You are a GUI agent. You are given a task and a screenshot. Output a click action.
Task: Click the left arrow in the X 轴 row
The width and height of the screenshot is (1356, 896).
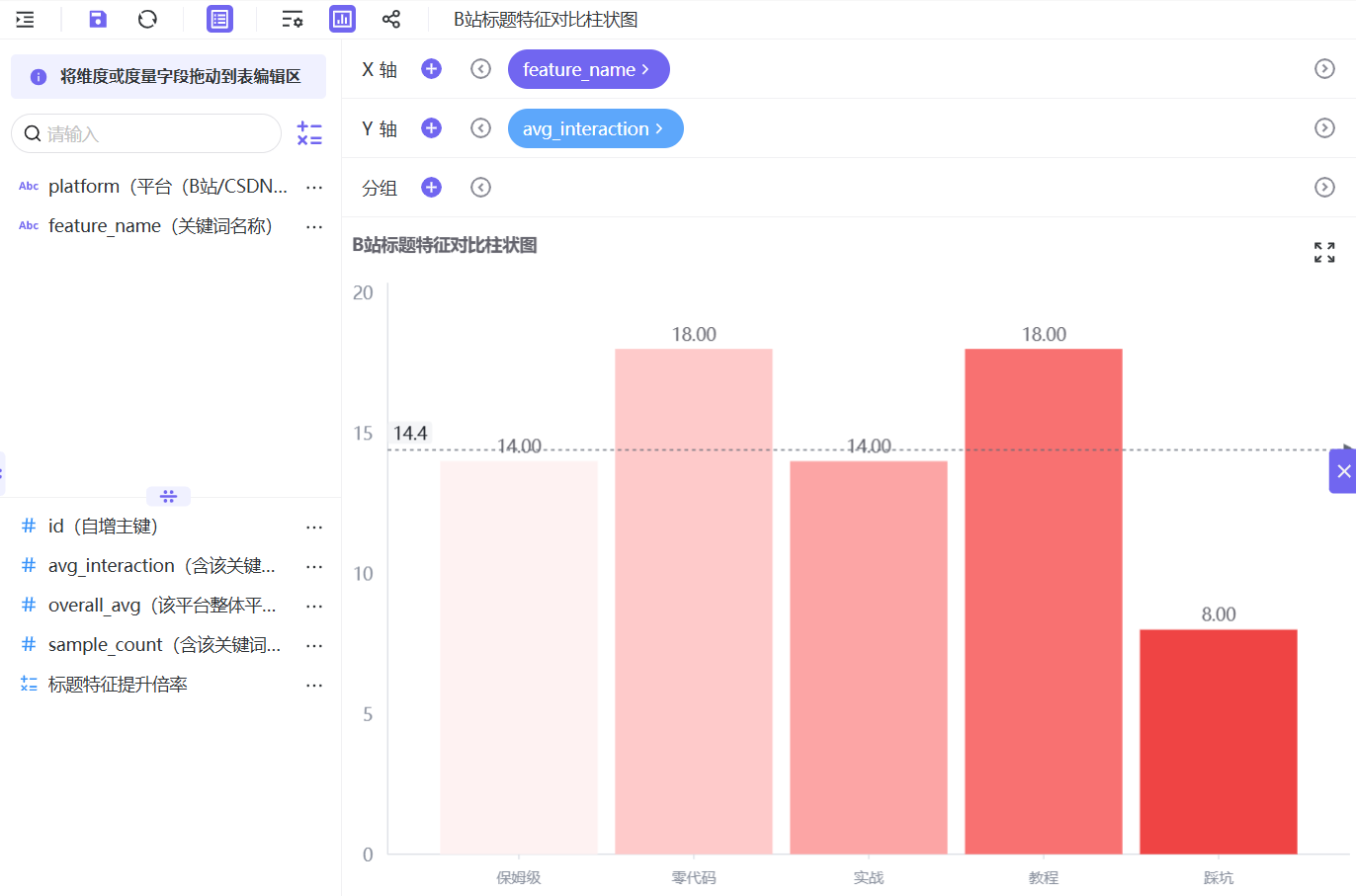coord(480,68)
